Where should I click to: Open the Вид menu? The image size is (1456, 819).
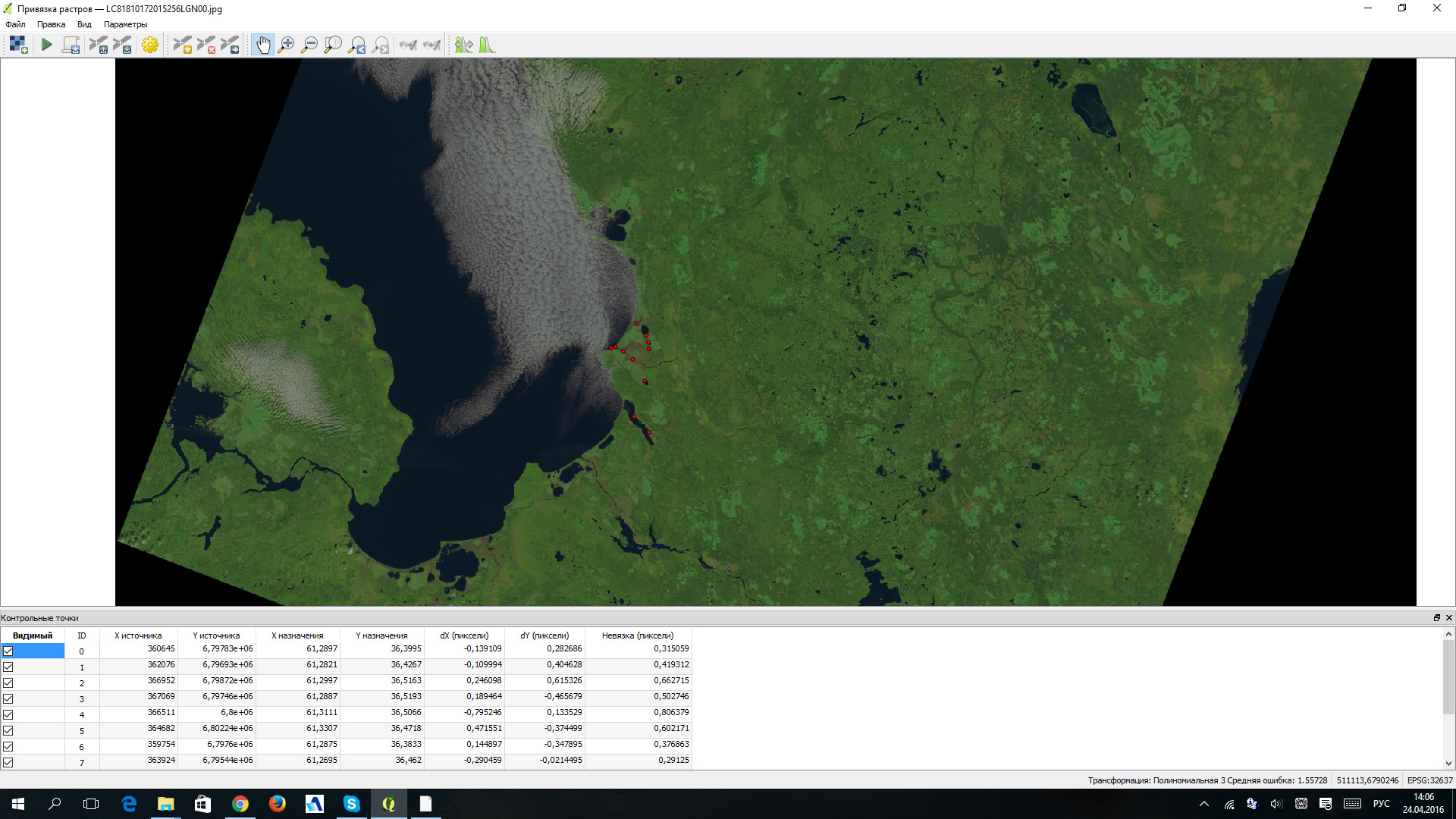[x=84, y=24]
